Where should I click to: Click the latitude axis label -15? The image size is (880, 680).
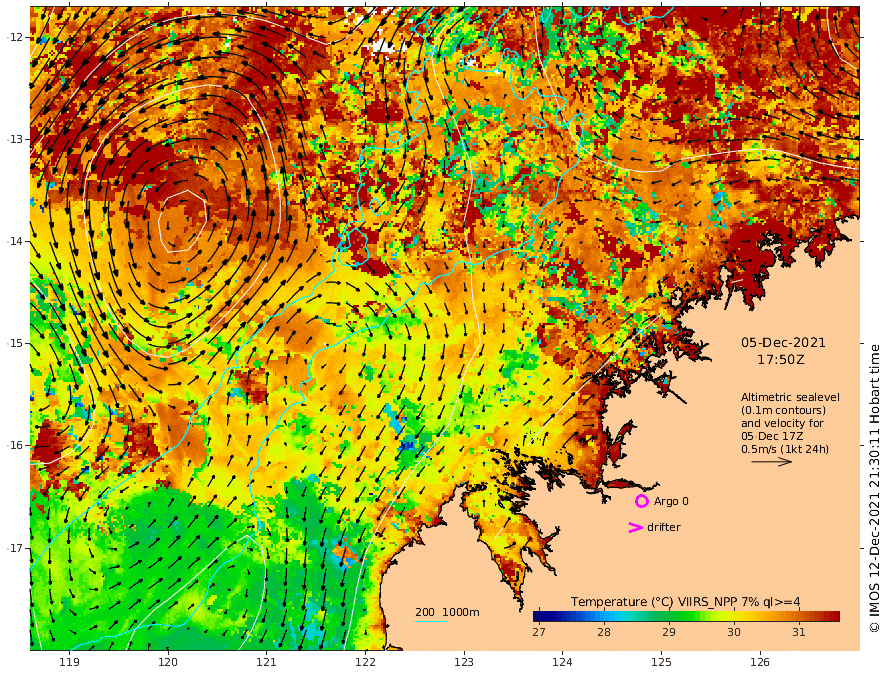pyautogui.click(x=15, y=343)
